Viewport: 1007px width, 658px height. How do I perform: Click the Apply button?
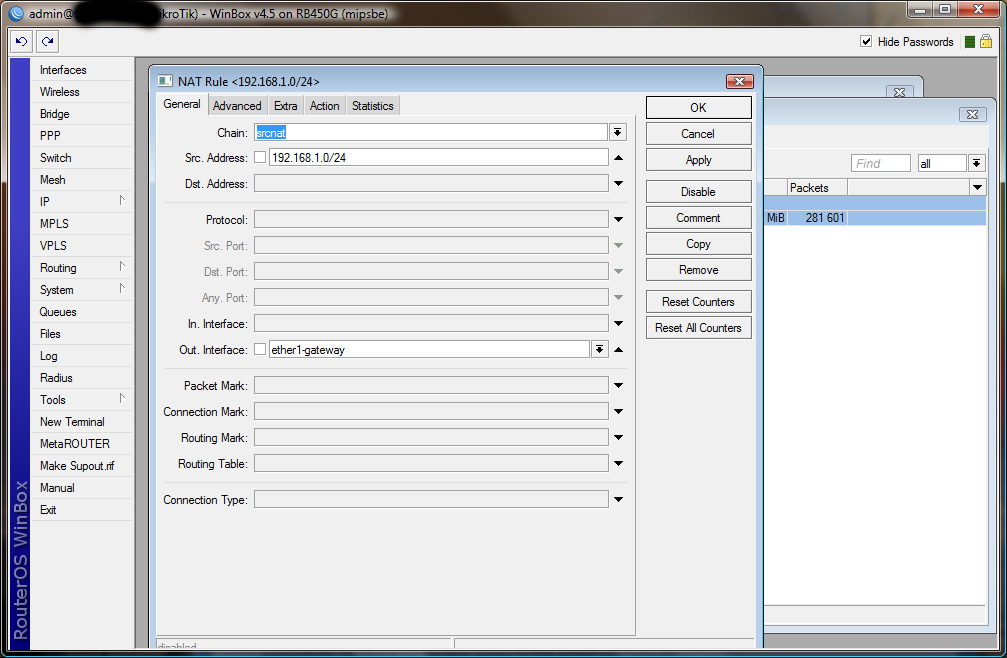pos(698,160)
